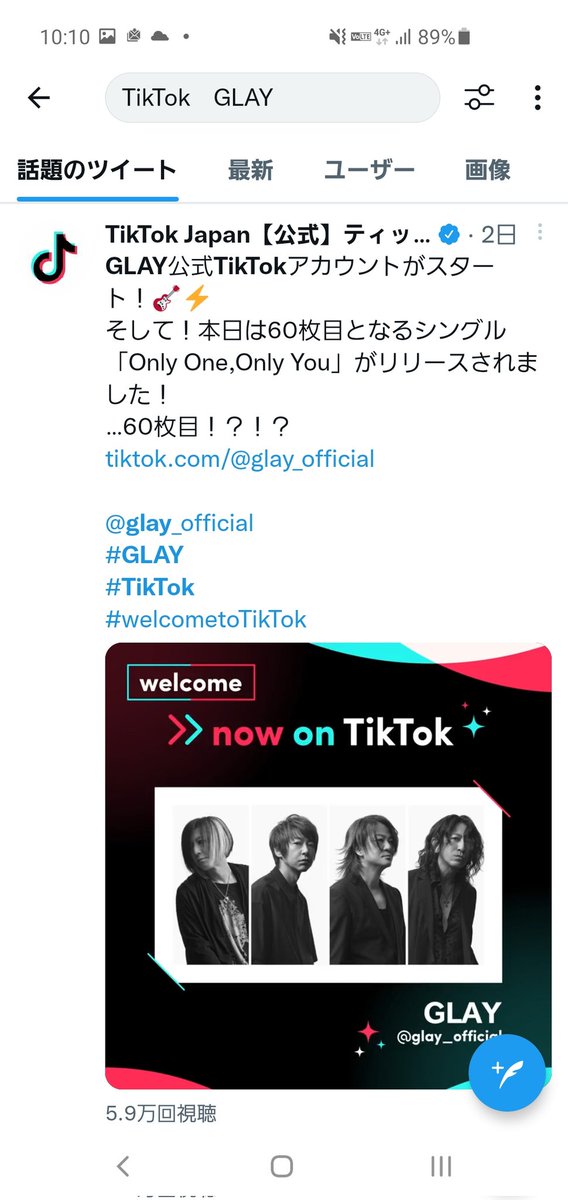Screen dimensions: 568x1200
Task: Open the three-dot overflow menu in header
Action: (x=537, y=97)
